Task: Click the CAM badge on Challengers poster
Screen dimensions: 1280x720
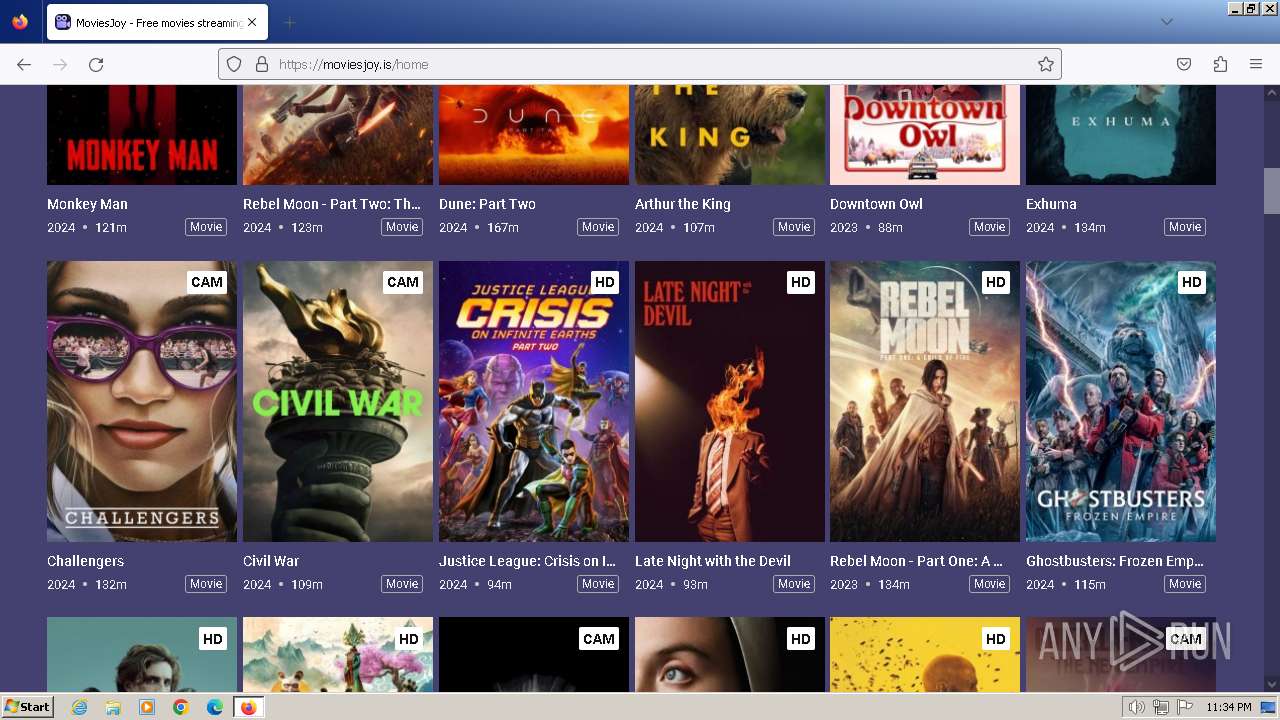Action: coord(207,282)
